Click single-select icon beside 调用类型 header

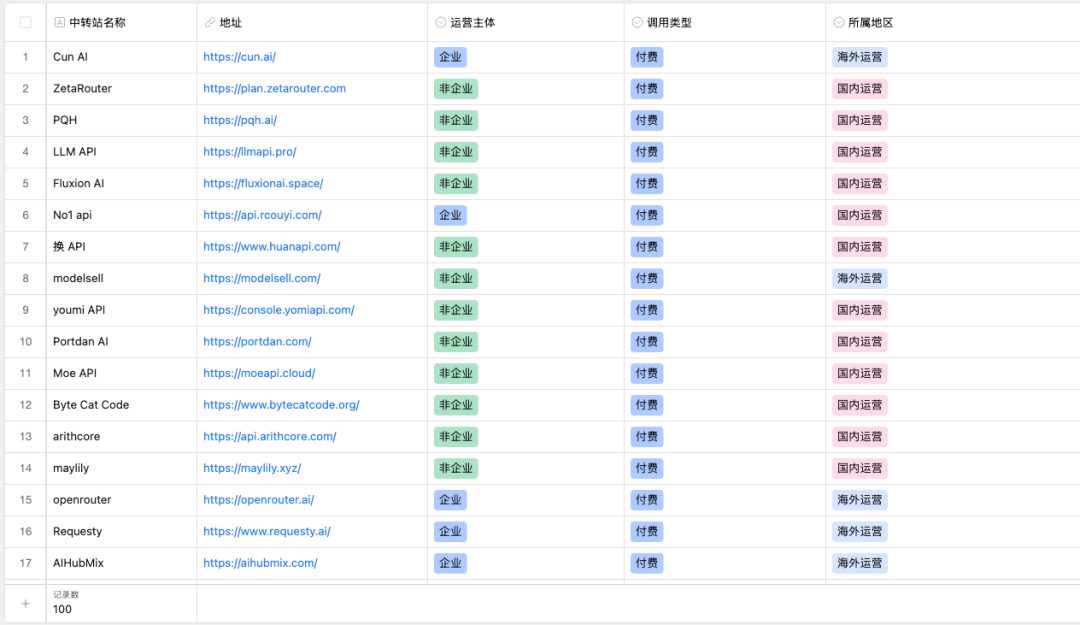[637, 22]
